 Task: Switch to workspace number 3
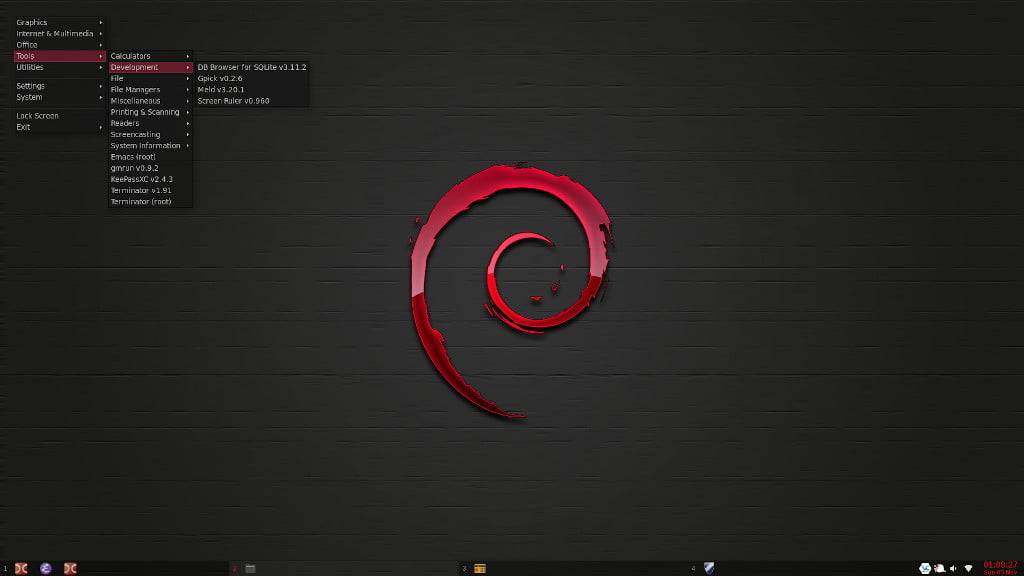[464, 569]
